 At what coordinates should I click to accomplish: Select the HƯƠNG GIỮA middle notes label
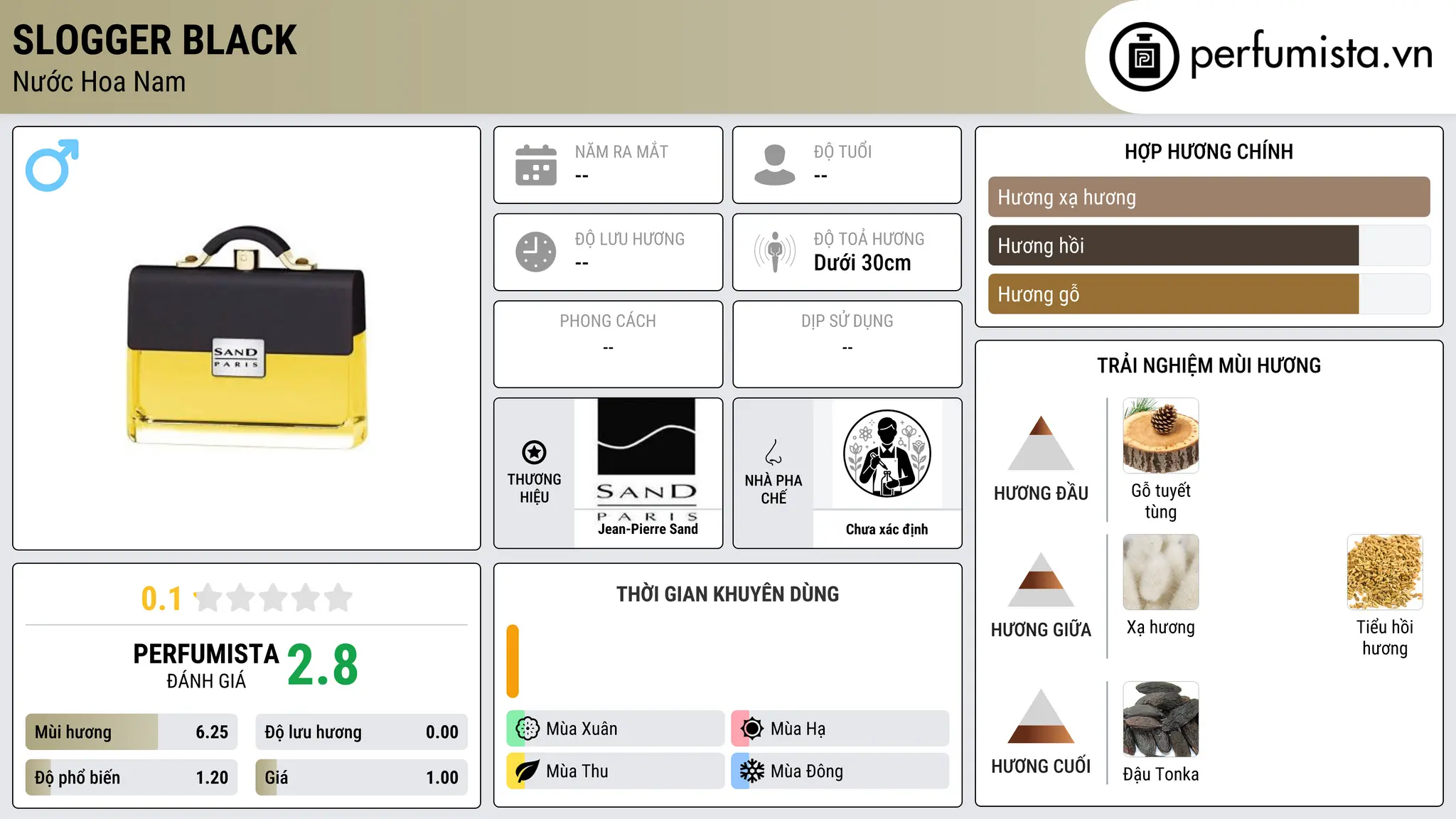coord(1041,630)
